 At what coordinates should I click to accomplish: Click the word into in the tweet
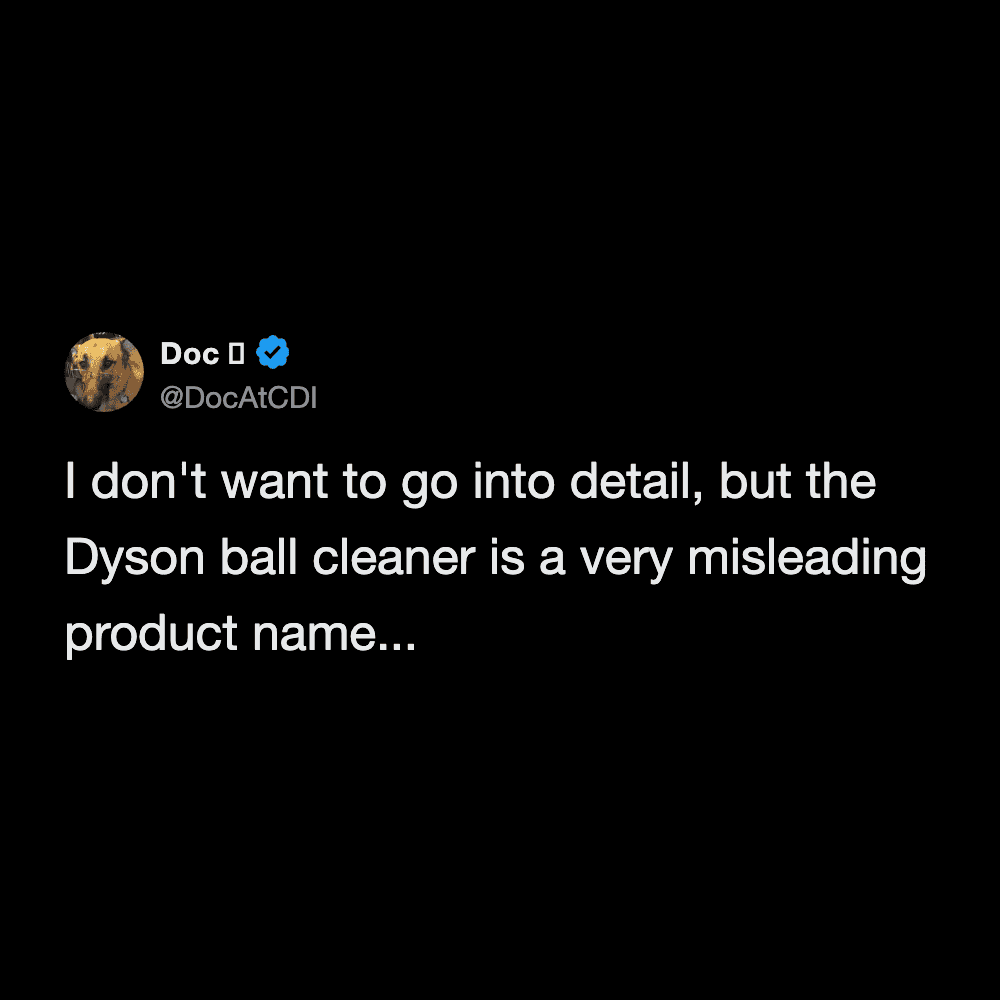(x=514, y=482)
